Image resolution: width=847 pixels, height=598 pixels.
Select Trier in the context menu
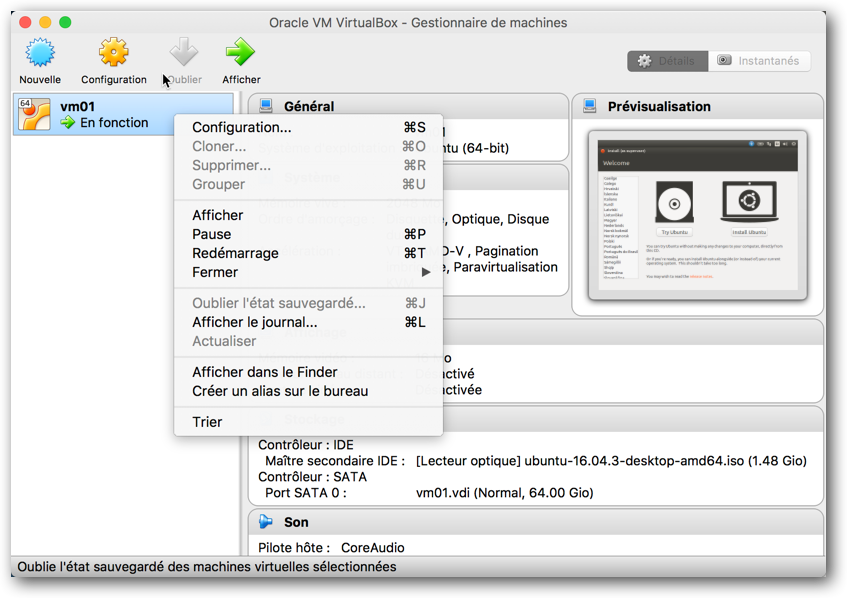tap(308, 422)
